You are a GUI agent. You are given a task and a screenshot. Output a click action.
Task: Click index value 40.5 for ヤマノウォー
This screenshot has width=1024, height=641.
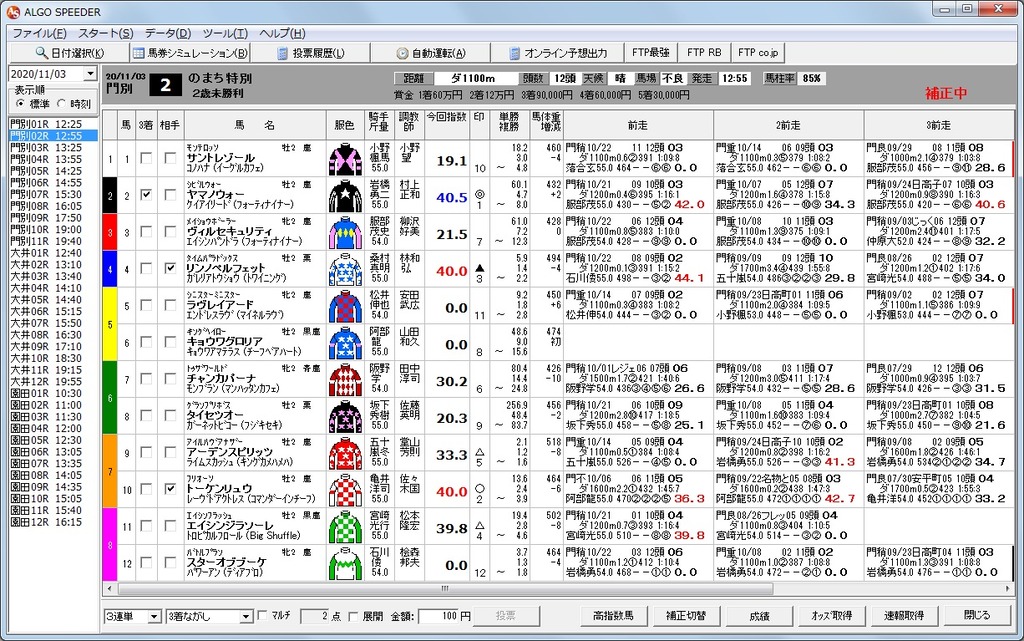(452, 197)
